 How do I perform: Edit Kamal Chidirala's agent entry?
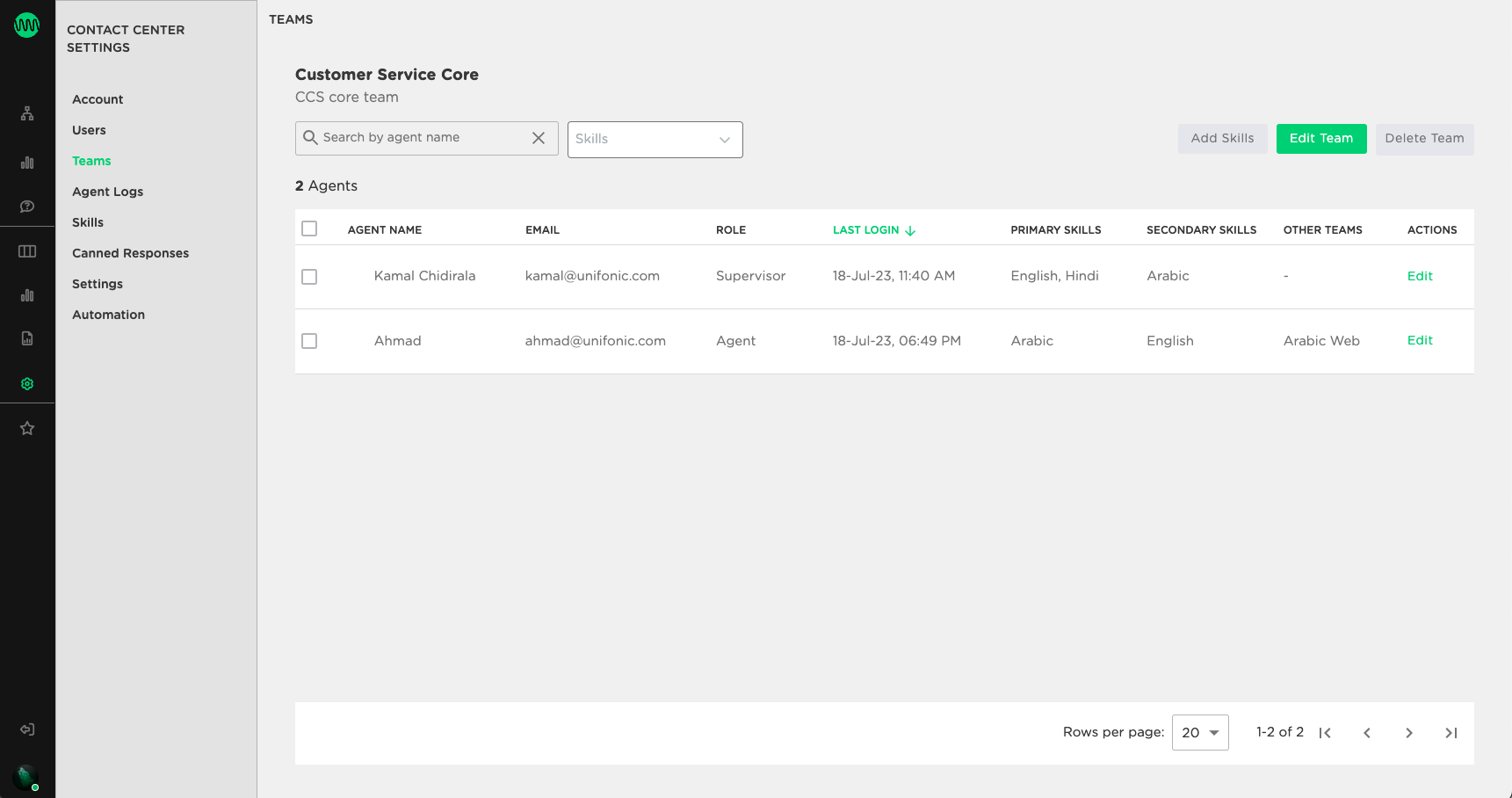1420,276
